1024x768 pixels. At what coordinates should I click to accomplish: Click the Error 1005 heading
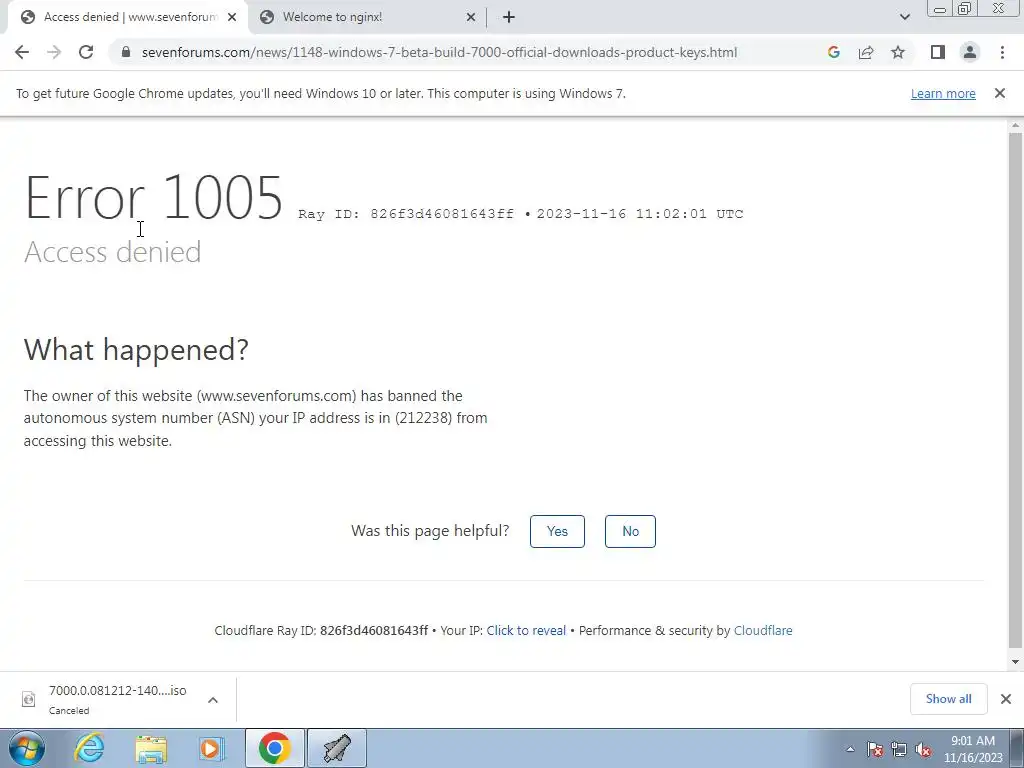pos(153,197)
